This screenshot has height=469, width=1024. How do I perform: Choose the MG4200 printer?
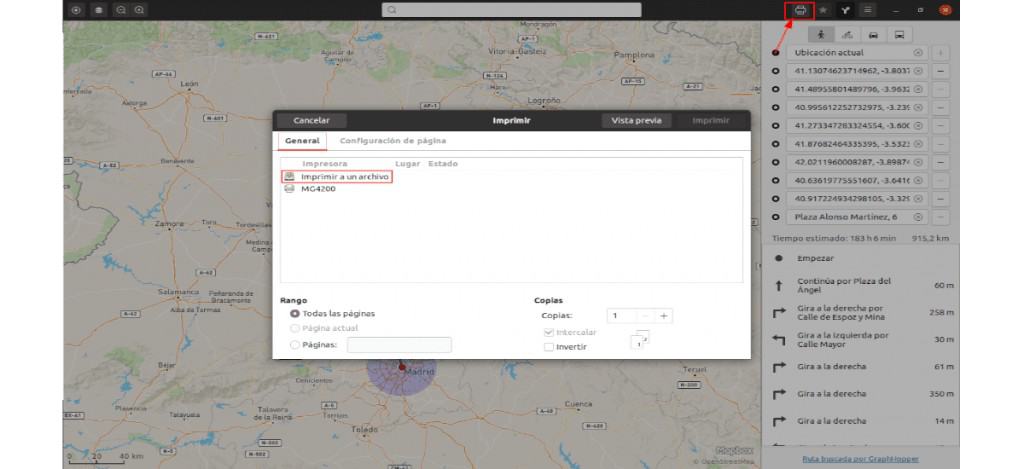318,189
